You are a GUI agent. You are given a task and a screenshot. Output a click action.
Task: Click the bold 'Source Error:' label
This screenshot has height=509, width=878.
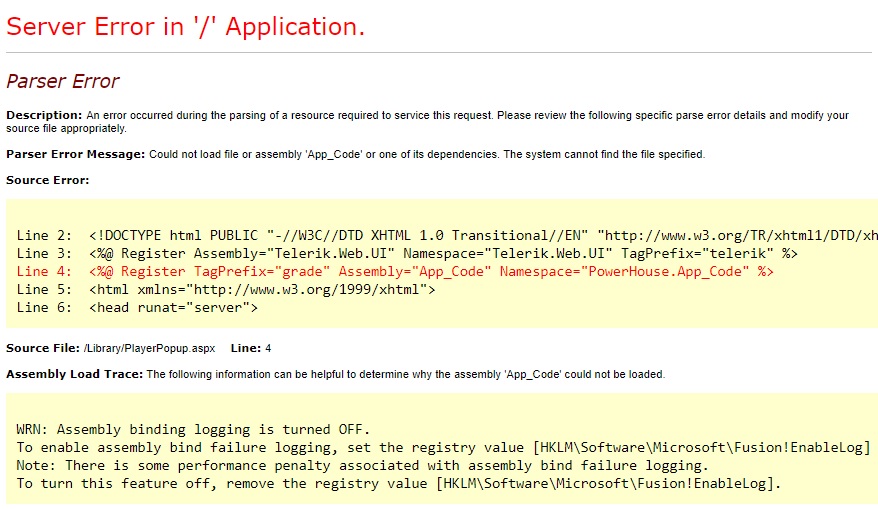[48, 180]
